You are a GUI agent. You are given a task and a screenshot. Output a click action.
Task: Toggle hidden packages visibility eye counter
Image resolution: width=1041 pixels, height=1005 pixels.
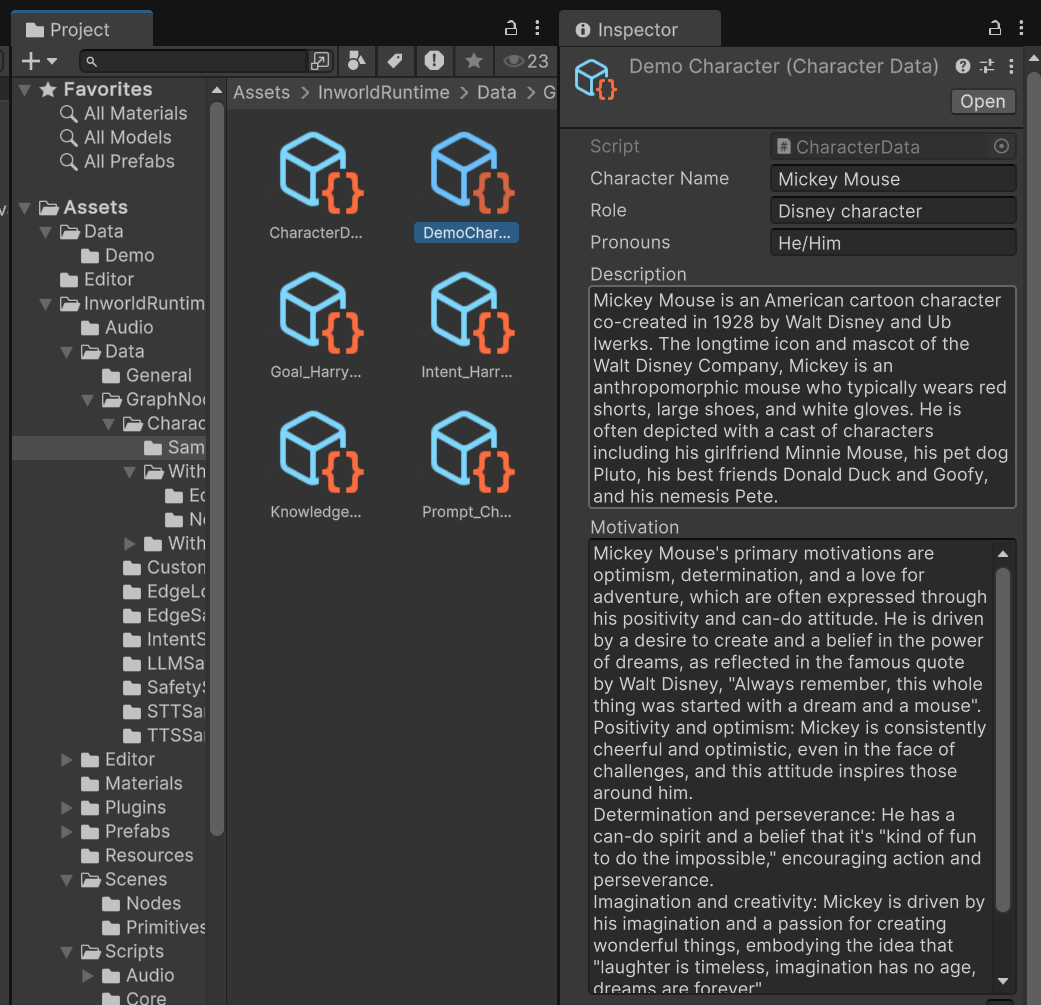(x=526, y=61)
